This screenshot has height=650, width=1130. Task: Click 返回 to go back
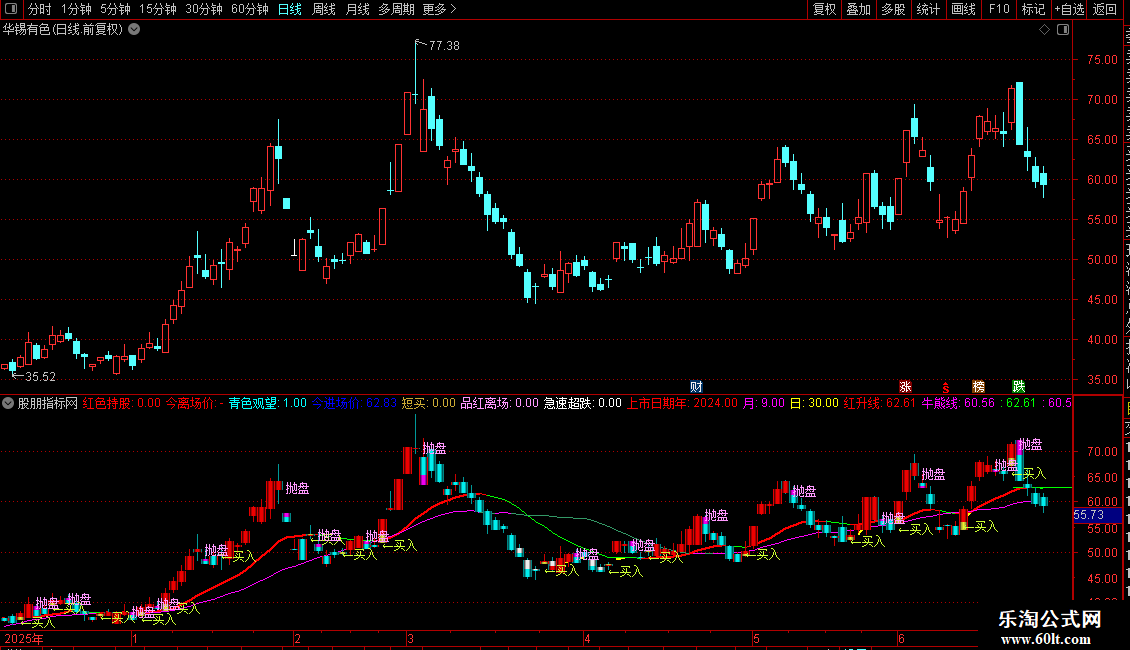(1105, 9)
